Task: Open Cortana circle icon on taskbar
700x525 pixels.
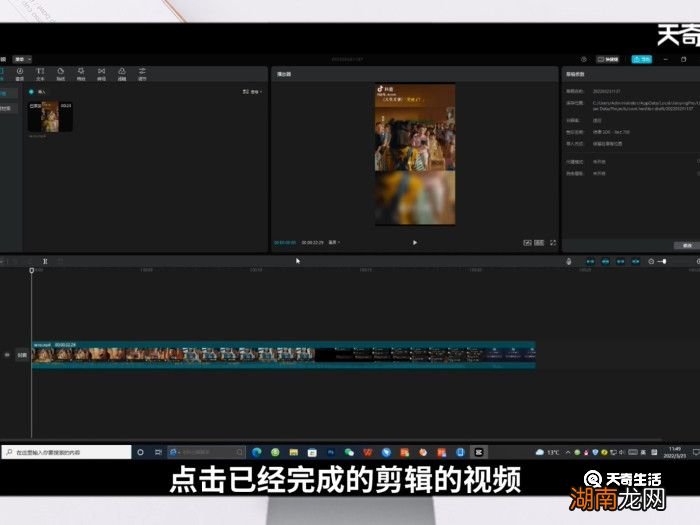Action: tap(140, 452)
